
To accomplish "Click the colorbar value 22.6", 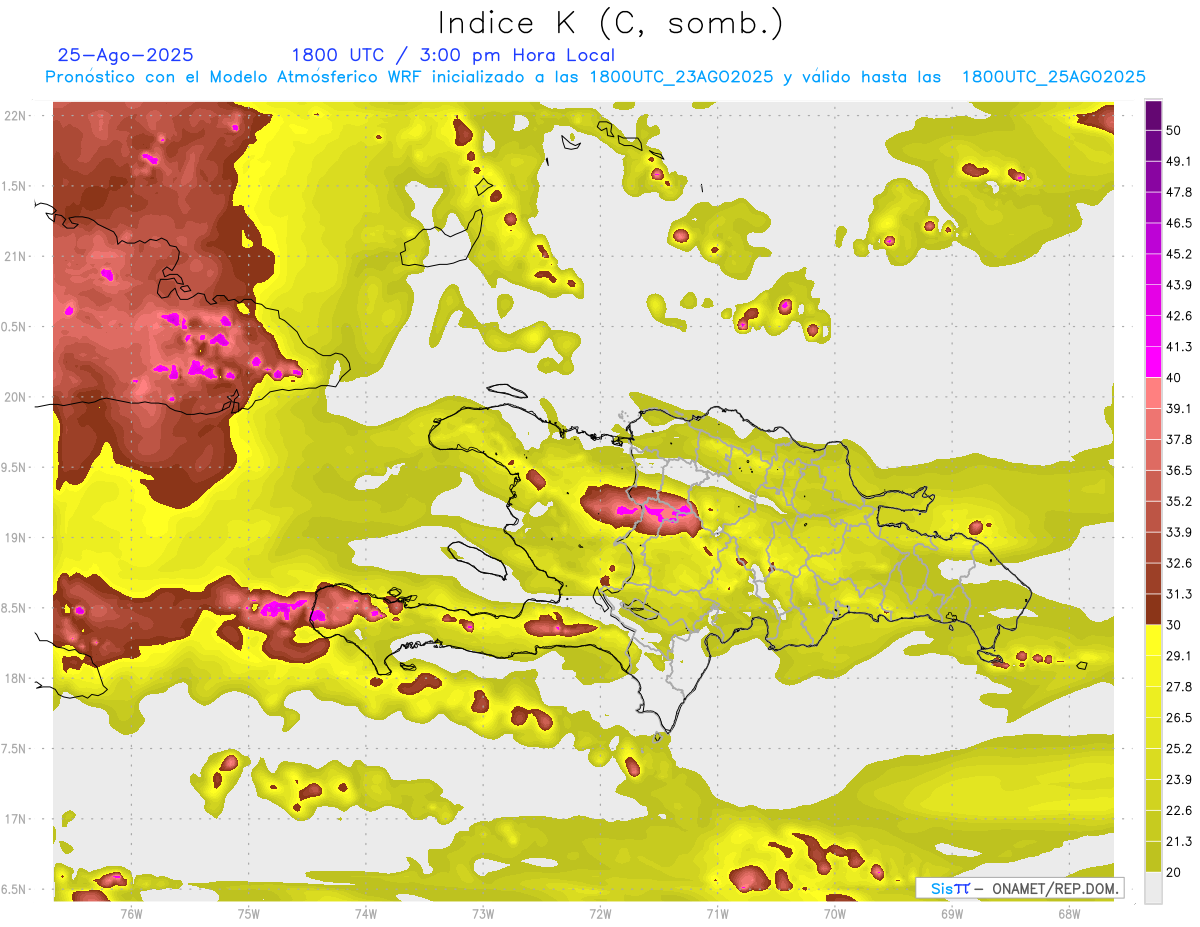I will pos(1178,811).
